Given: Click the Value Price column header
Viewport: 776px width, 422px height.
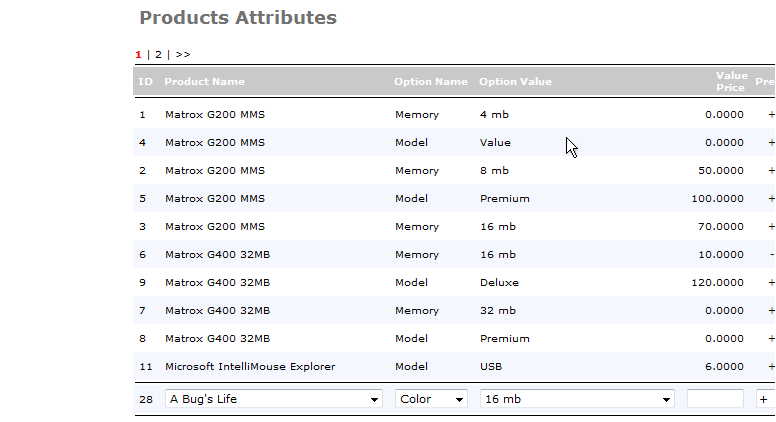Looking at the screenshot, I should click(x=731, y=81).
